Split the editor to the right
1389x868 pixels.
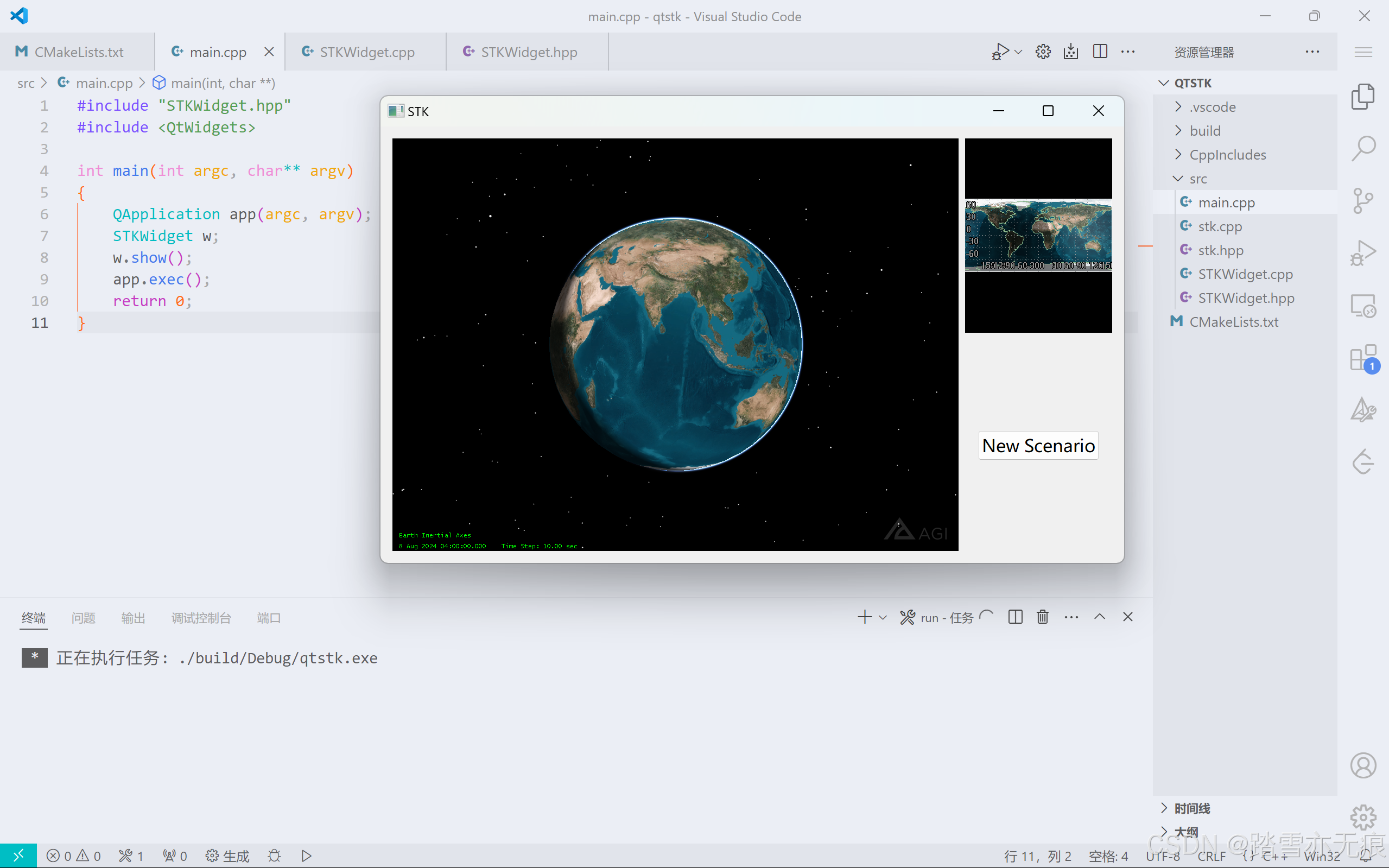coord(1100,52)
